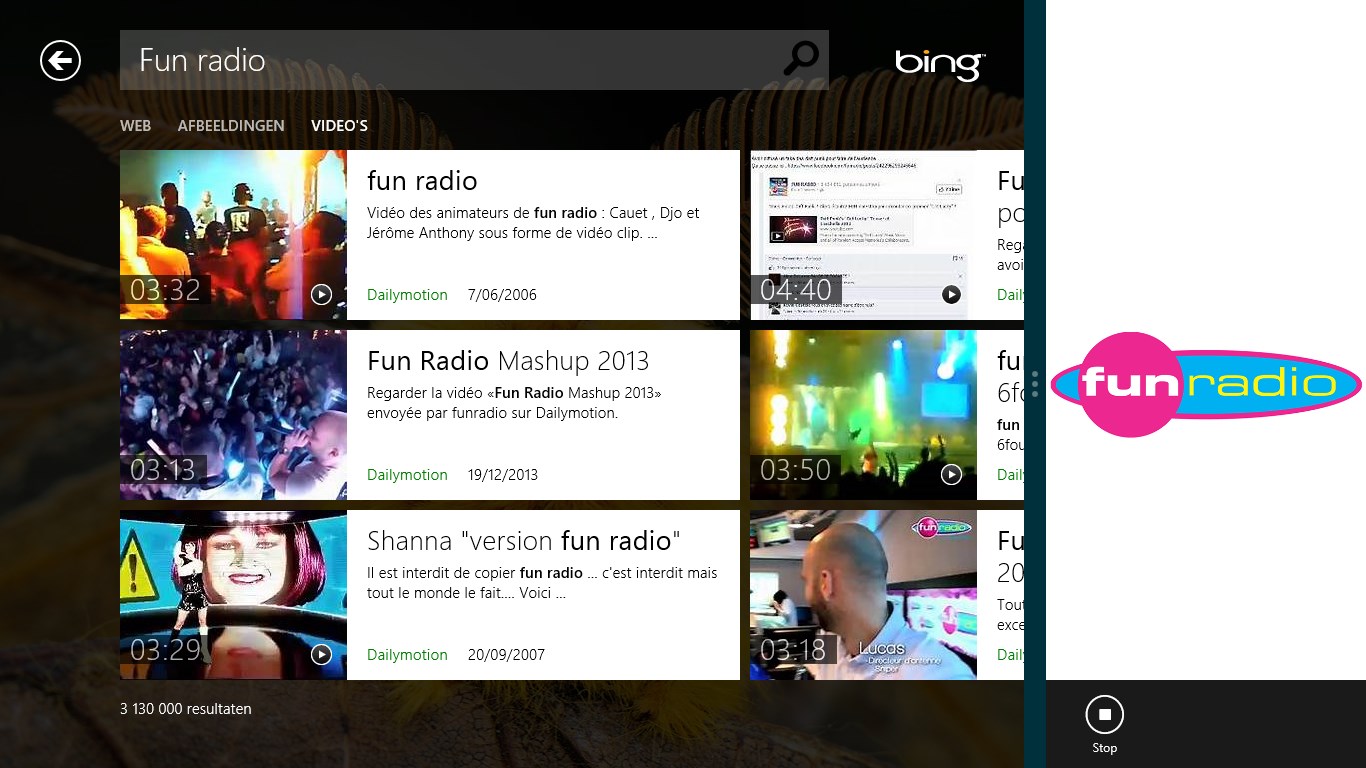Screen dimensions: 1366x768
Task: Click description 'Regarder la vidéo «Fun Radio Mashup 2013»'
Action: coord(514,403)
